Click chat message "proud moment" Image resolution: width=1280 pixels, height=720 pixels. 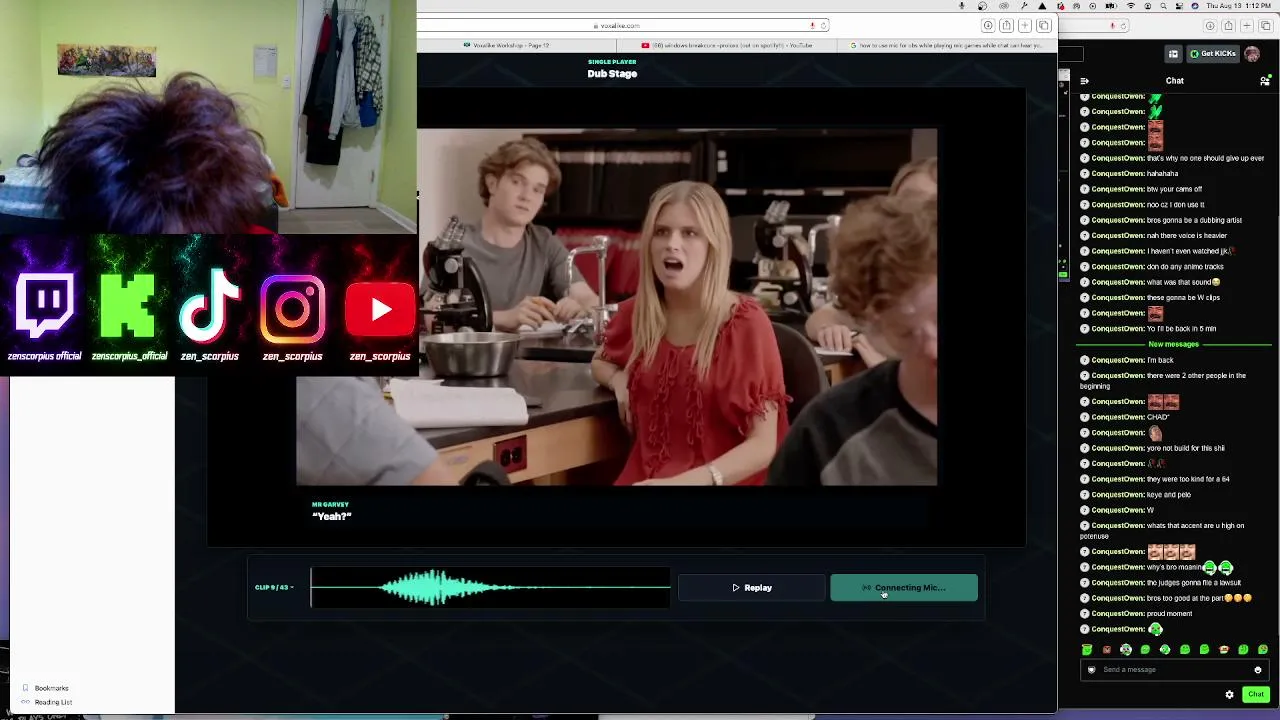click(x=1169, y=614)
